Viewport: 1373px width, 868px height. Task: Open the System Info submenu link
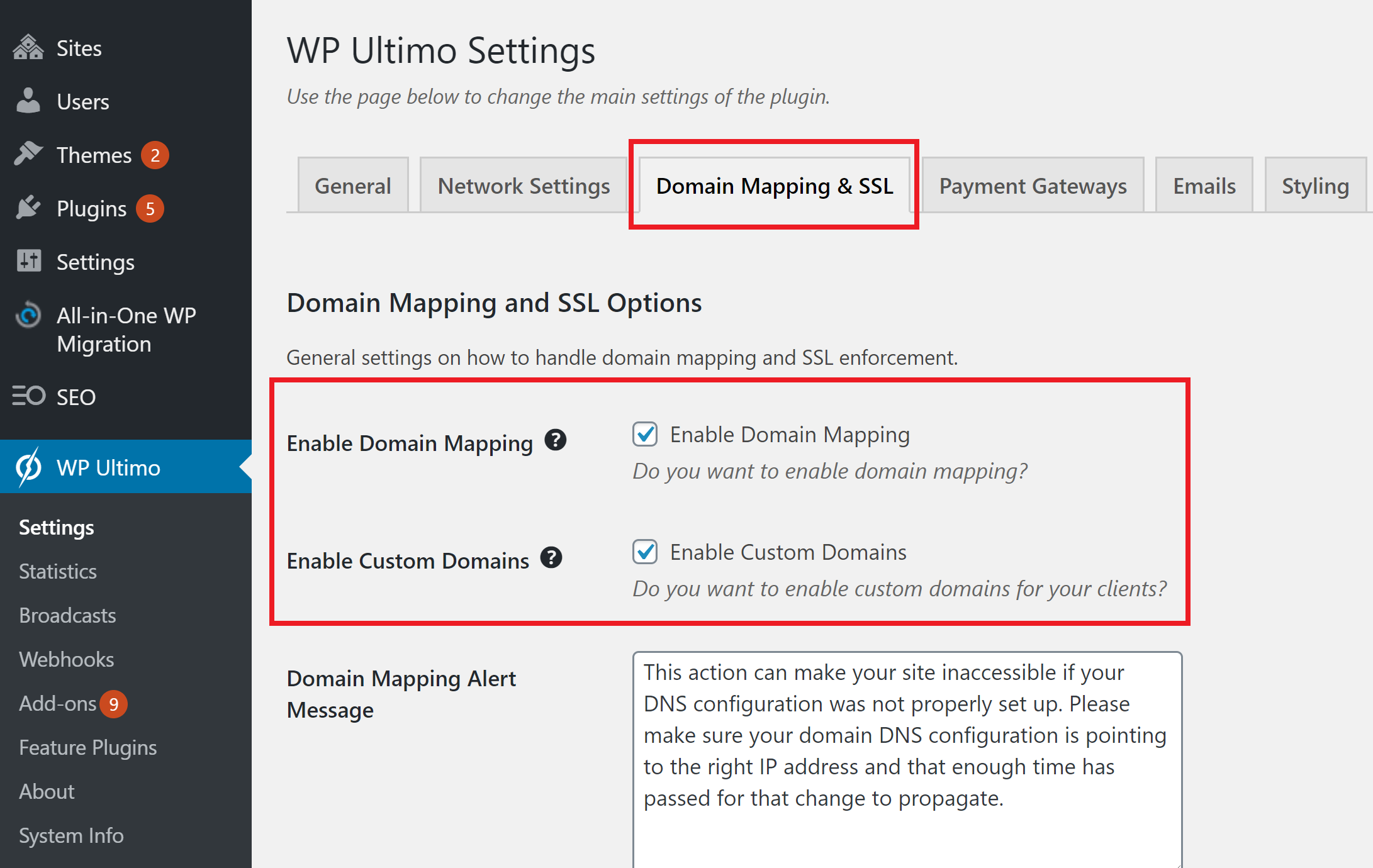(71, 835)
